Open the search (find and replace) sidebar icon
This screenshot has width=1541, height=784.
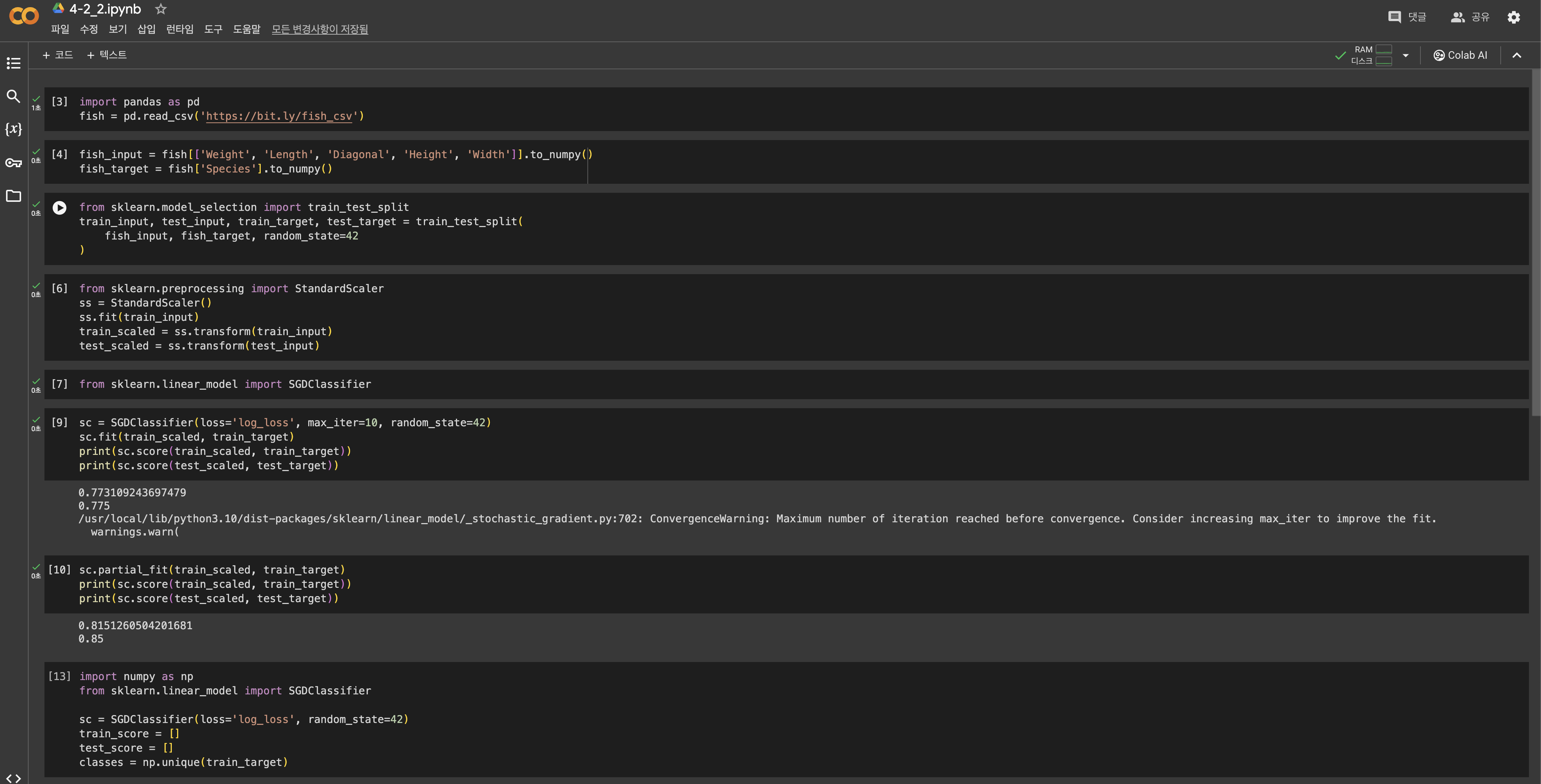point(13,96)
